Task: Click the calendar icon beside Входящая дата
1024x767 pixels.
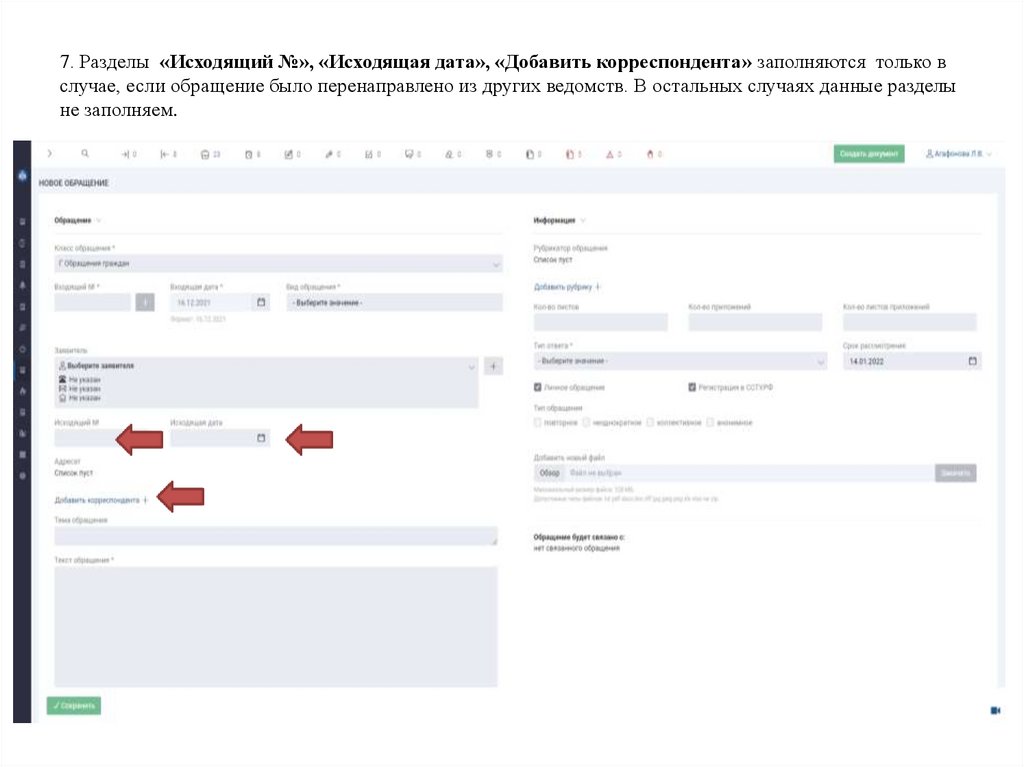Action: [x=261, y=301]
